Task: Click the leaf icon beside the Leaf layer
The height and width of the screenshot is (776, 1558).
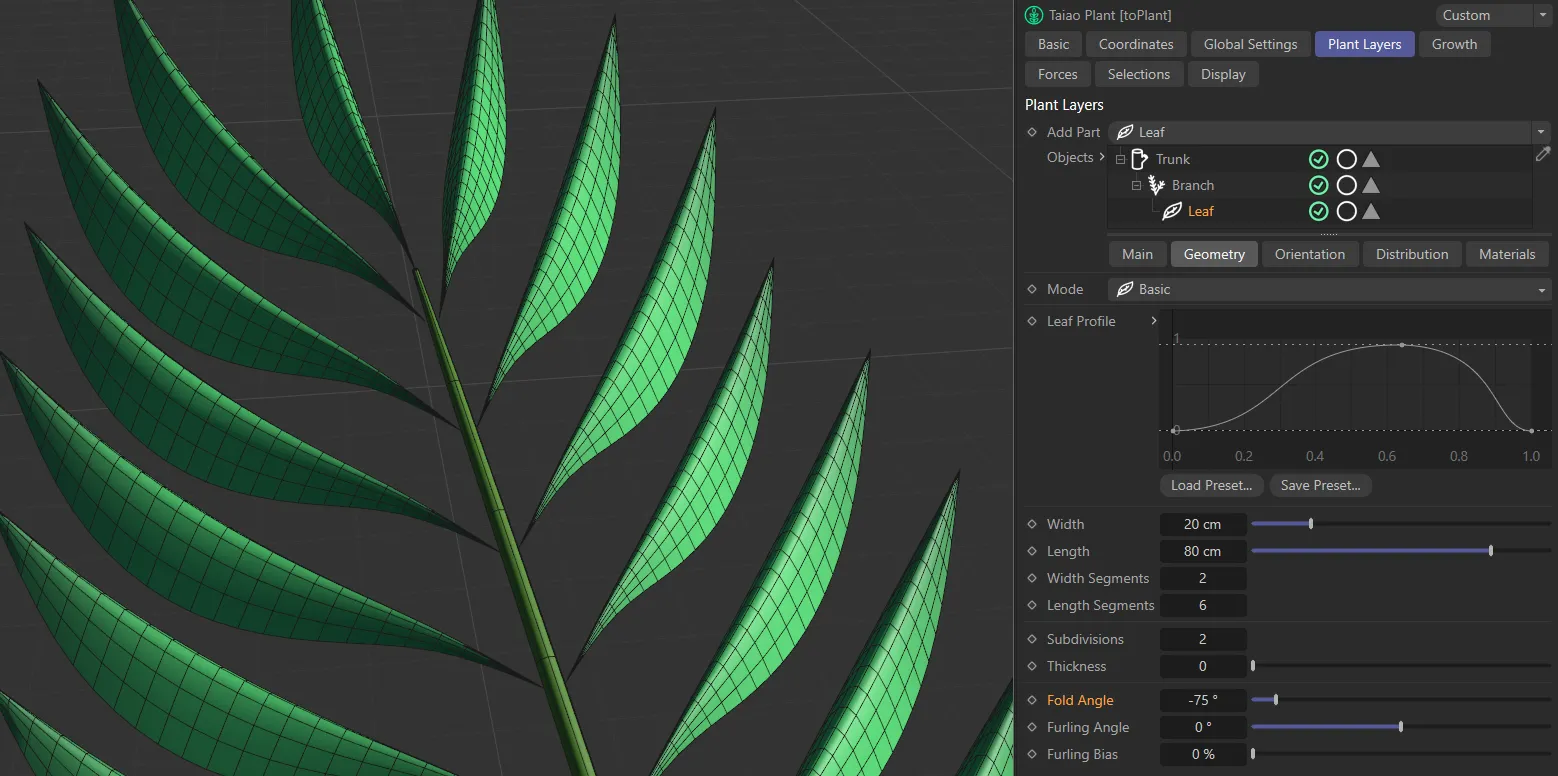Action: click(1172, 211)
